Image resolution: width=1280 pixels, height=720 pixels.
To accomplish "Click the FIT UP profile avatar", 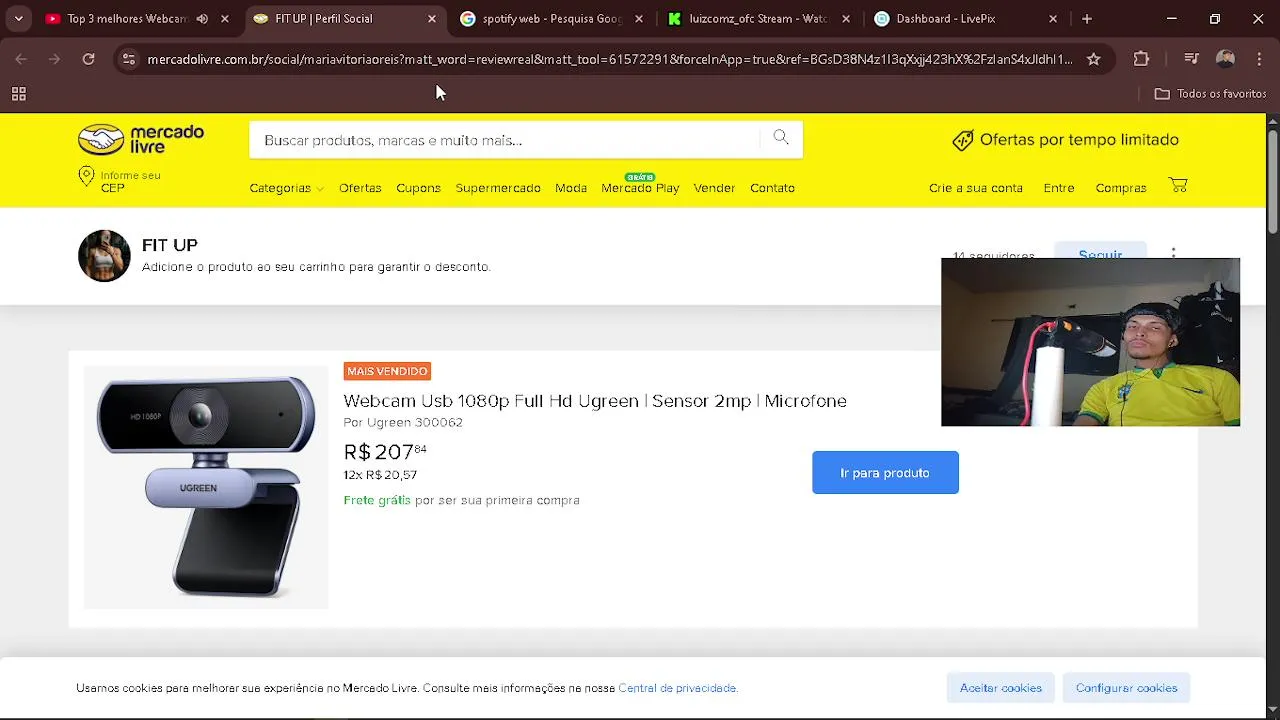I will click(104, 256).
